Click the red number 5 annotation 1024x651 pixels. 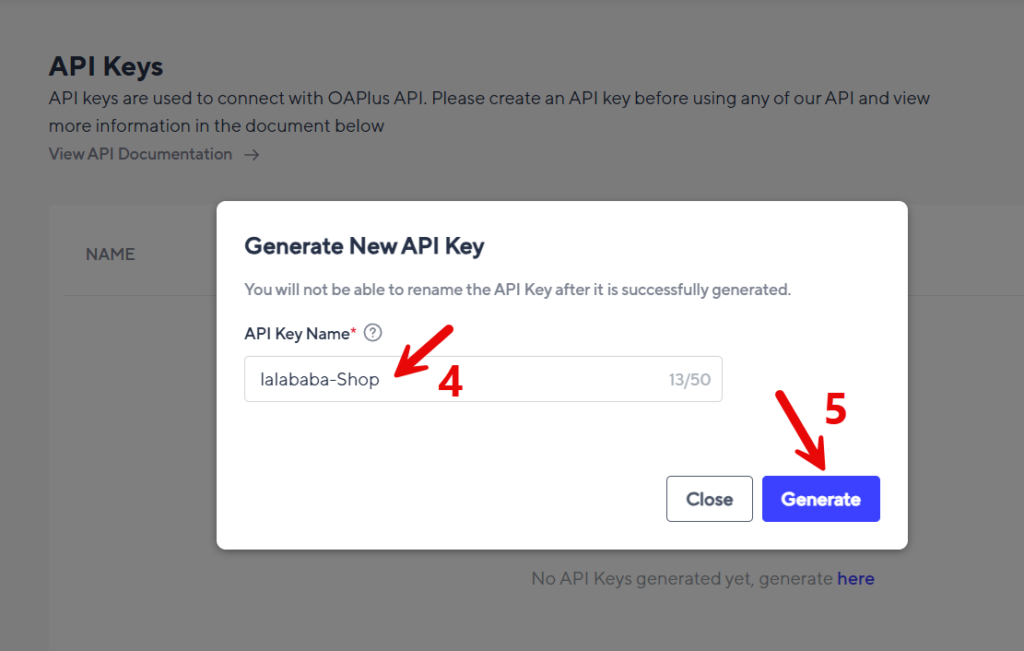tap(835, 410)
